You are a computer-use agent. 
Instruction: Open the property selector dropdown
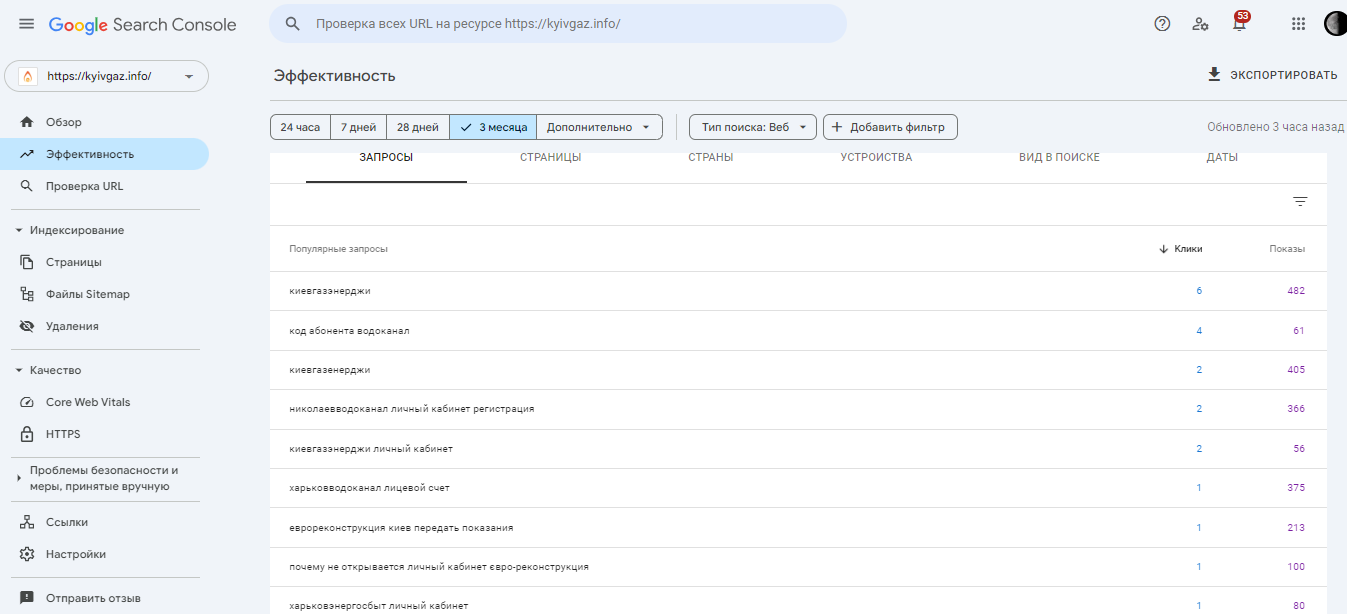(x=107, y=76)
